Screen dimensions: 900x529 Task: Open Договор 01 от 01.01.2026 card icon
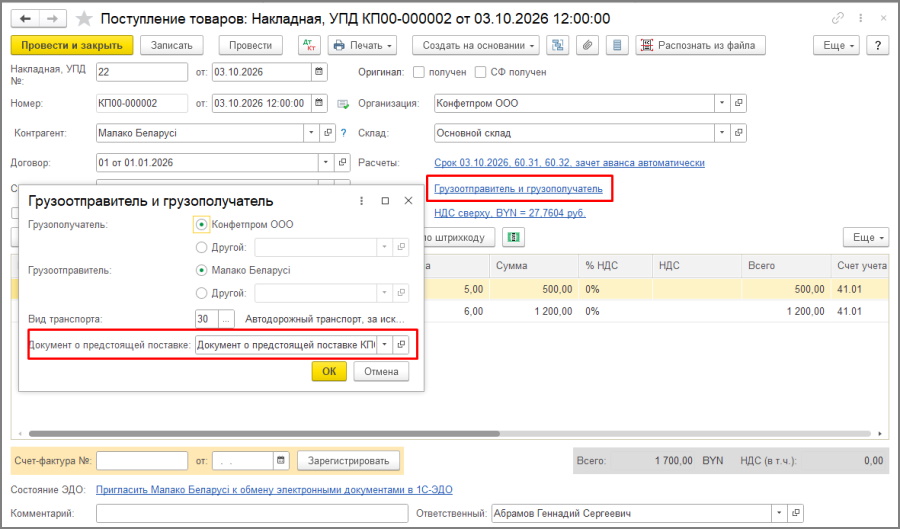pos(342,162)
